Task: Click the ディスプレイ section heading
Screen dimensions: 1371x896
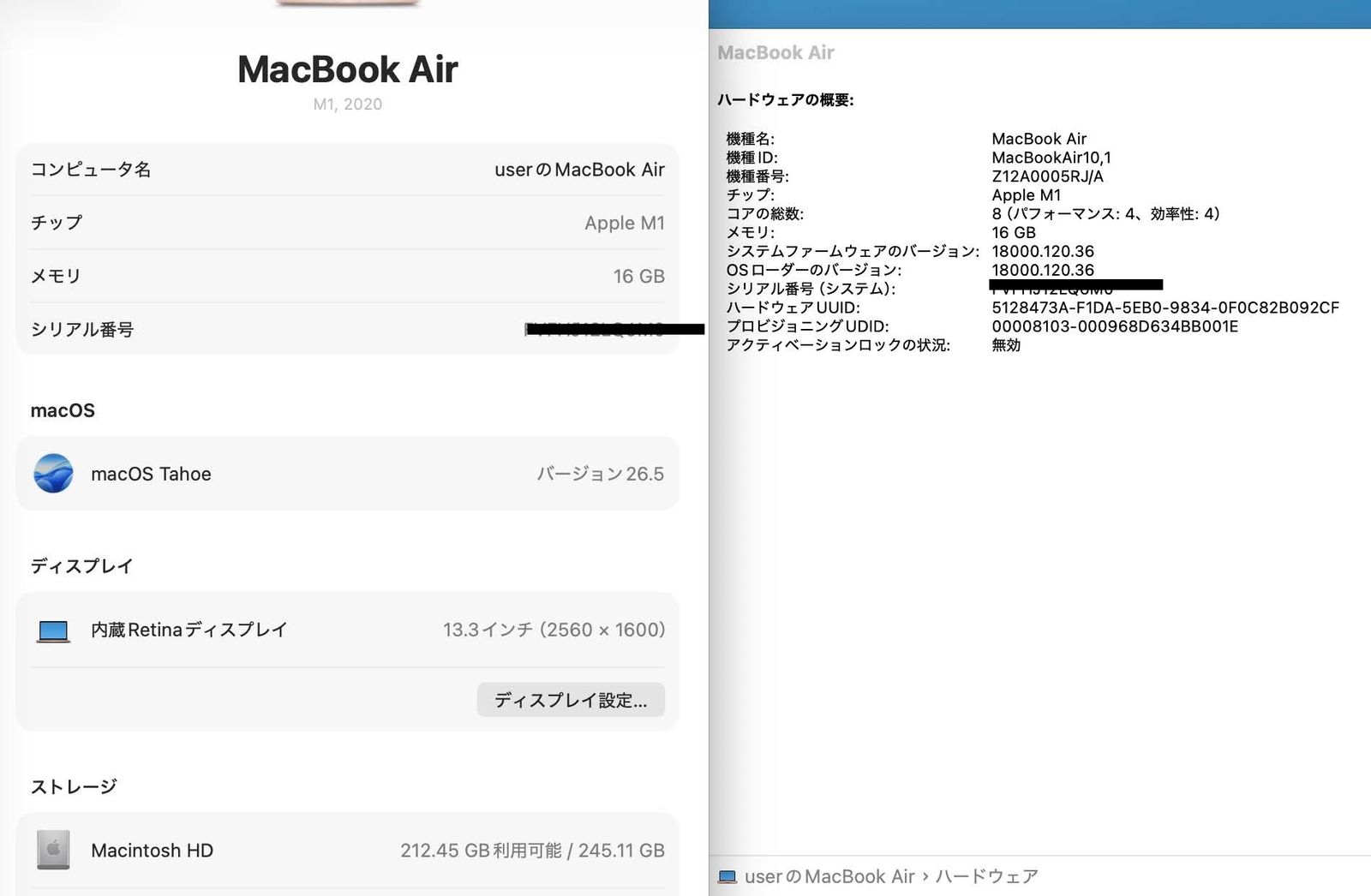Action: (82, 566)
